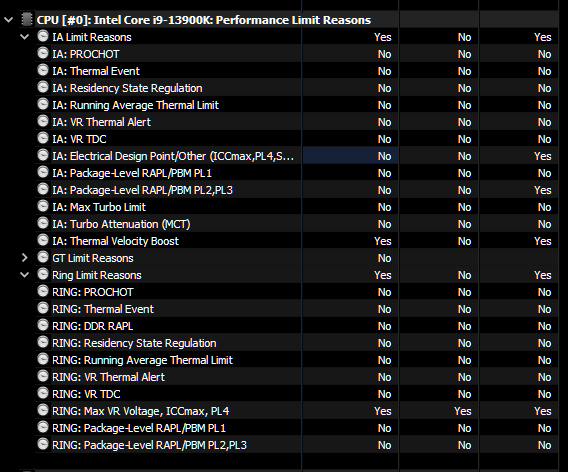Click the icon beside IA: Electrical Design Point/Other
The width and height of the screenshot is (568, 472).
(x=43, y=155)
